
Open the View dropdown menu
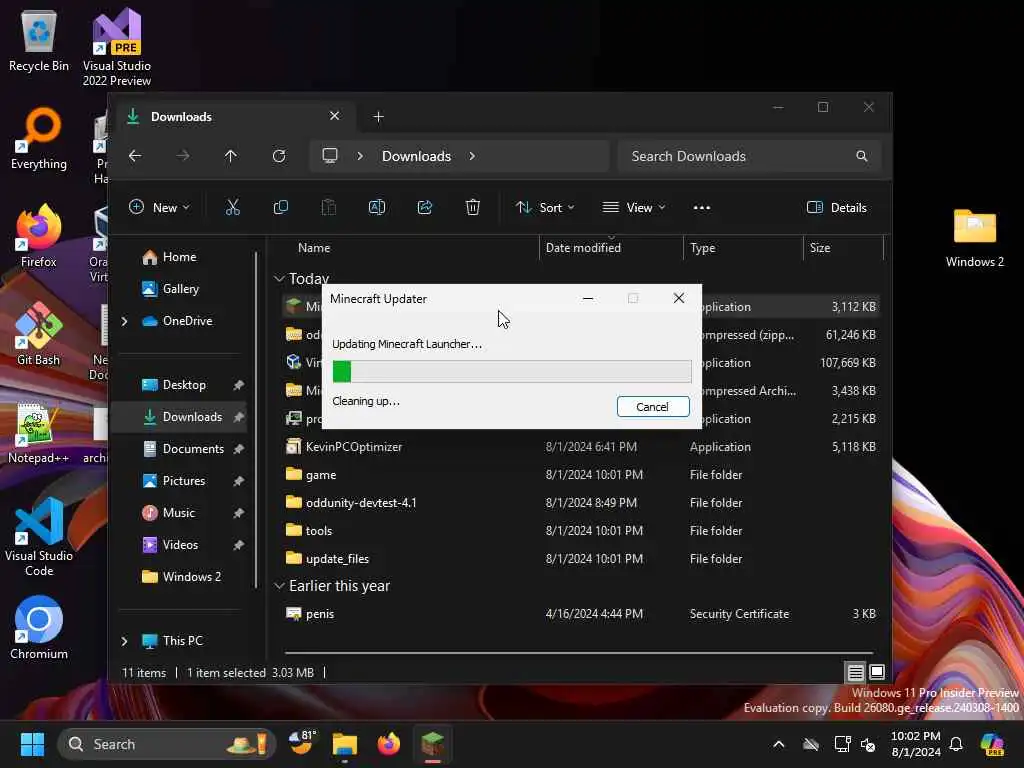[634, 208]
